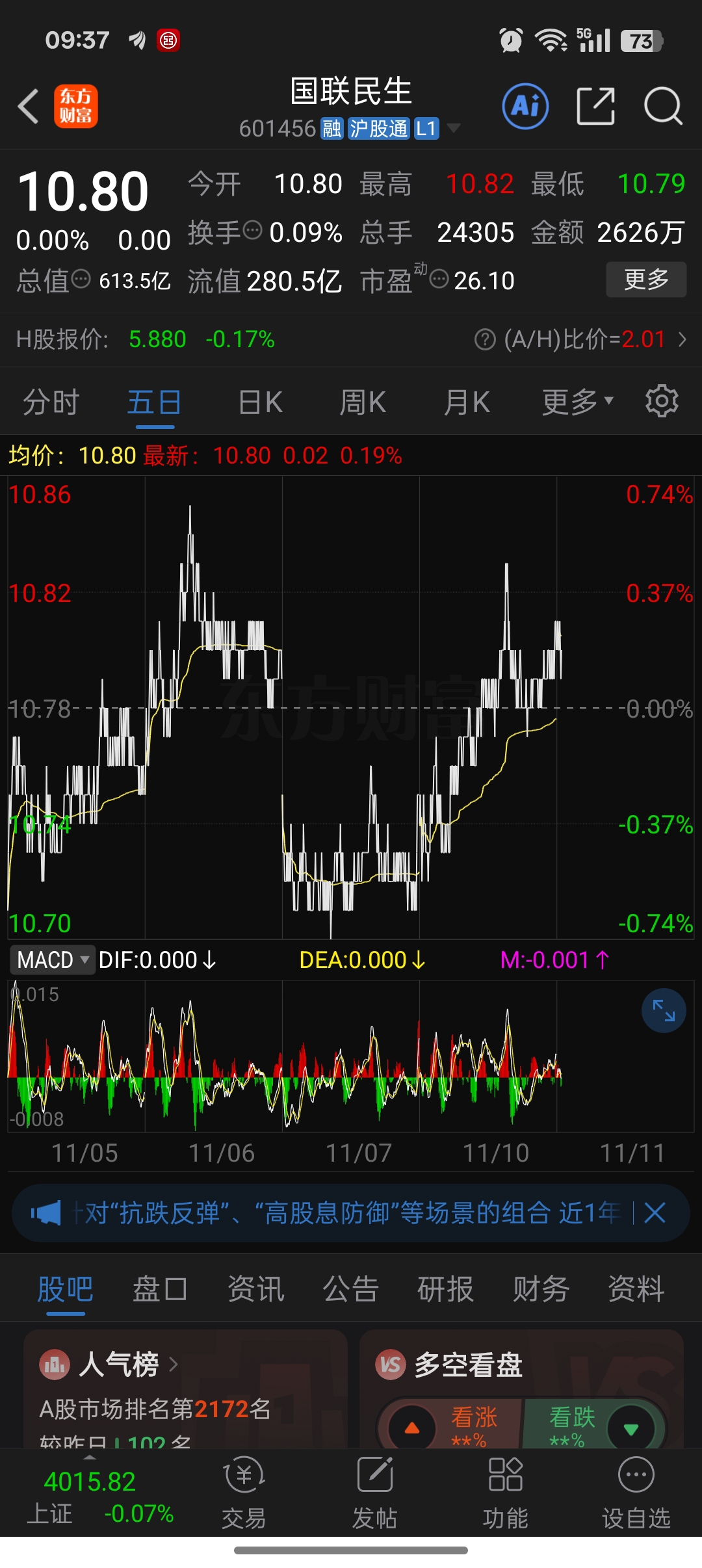
Task: Open the 东方财富 logo icon
Action: 76,107
